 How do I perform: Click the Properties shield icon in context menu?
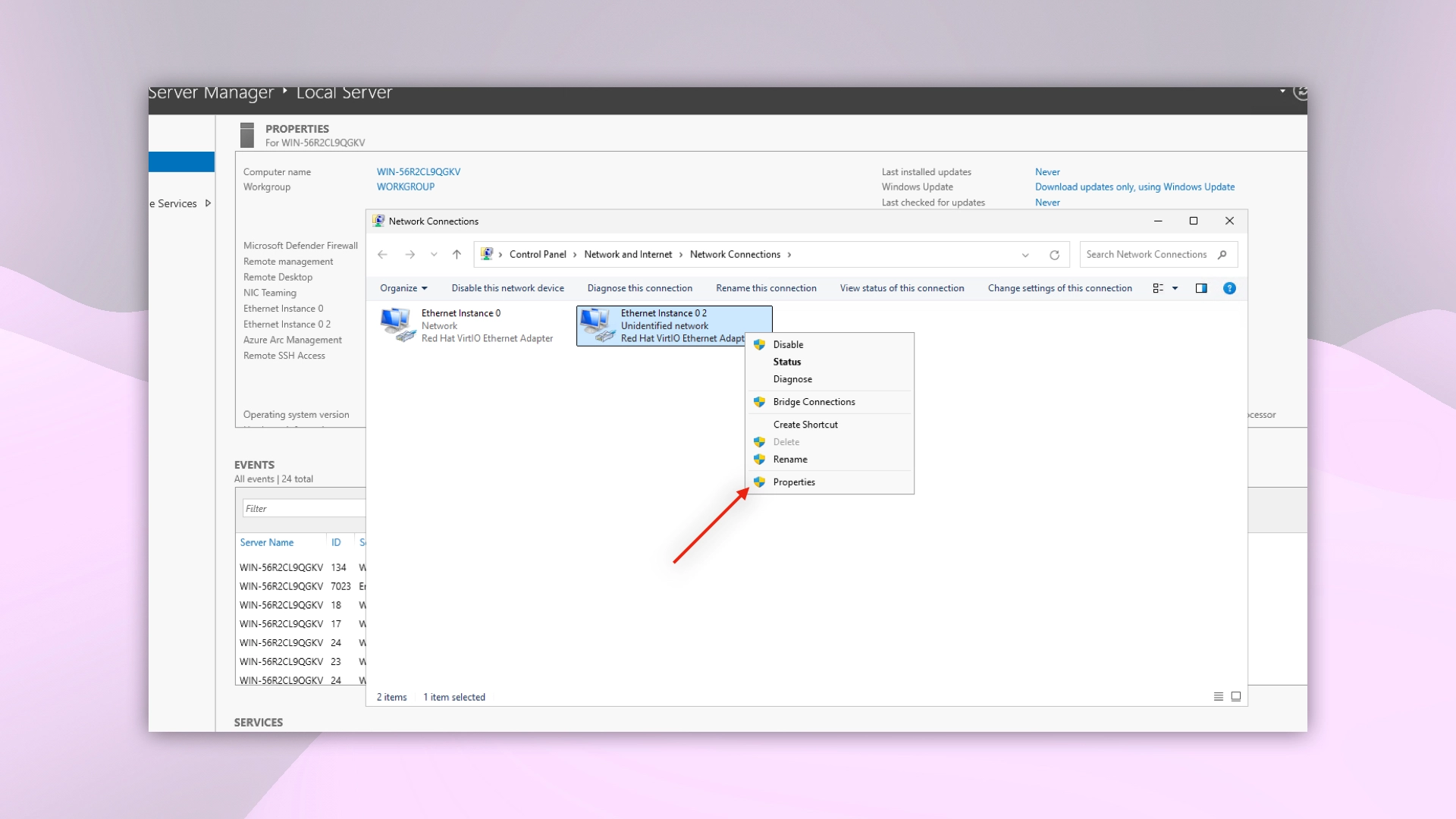pyautogui.click(x=760, y=482)
